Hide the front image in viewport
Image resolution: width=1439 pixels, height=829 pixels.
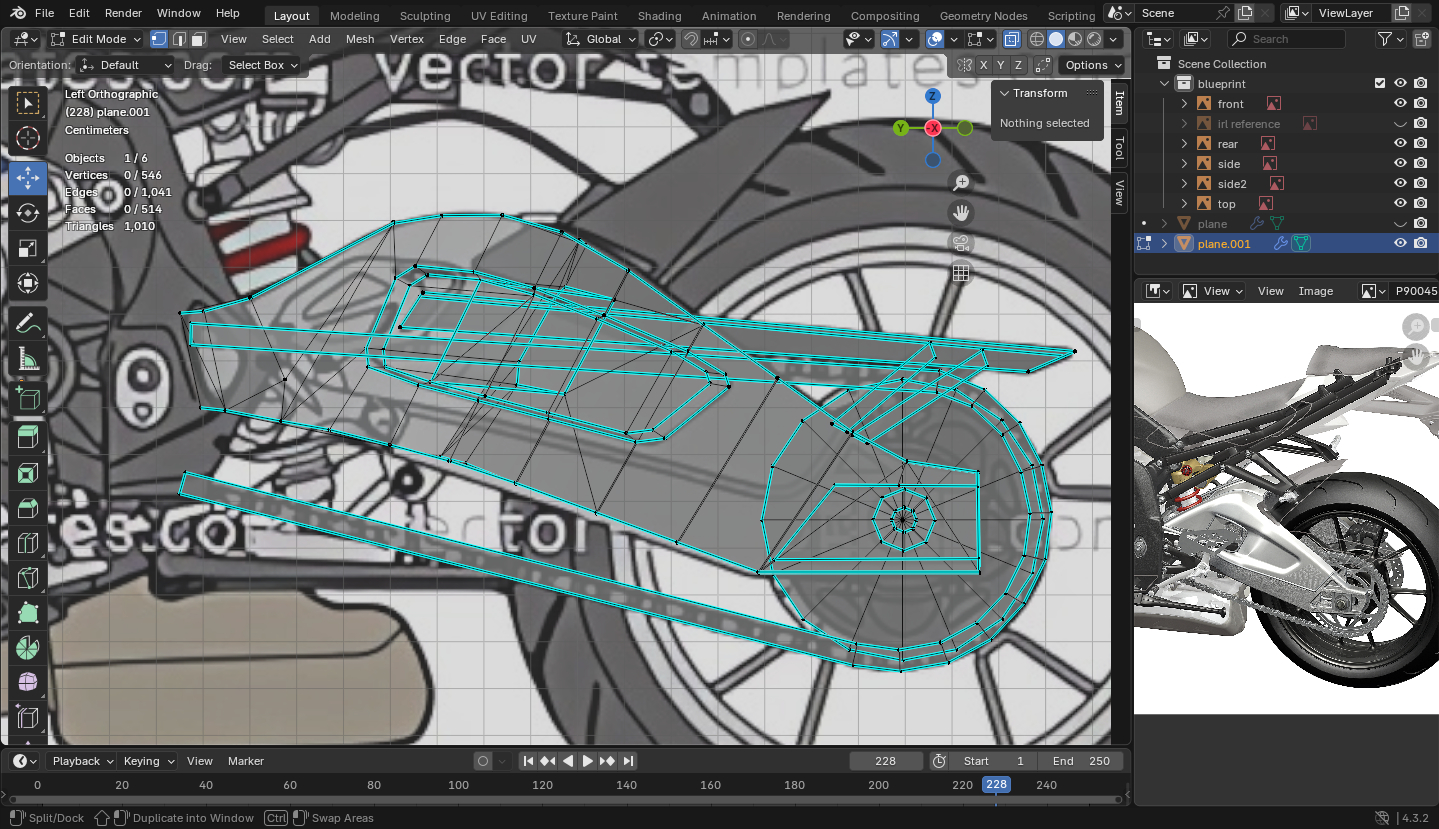point(1400,104)
